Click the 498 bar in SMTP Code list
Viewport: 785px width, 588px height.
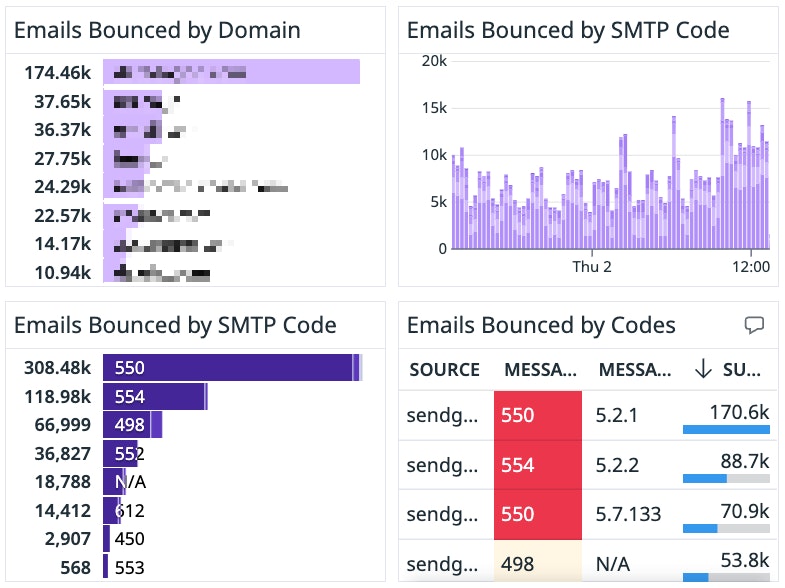click(132, 425)
